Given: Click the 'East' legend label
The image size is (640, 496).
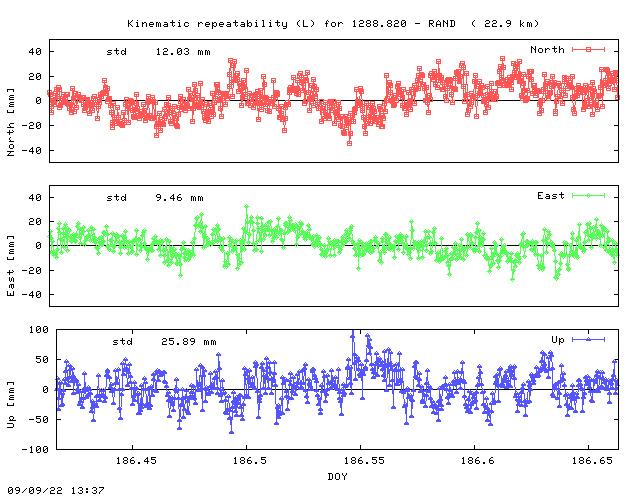Looking at the screenshot, I should pyautogui.click(x=551, y=196).
